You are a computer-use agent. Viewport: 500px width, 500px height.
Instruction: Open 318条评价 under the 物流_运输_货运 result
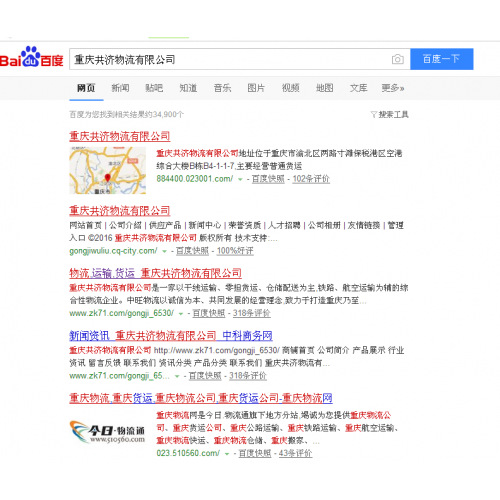click(x=252, y=313)
